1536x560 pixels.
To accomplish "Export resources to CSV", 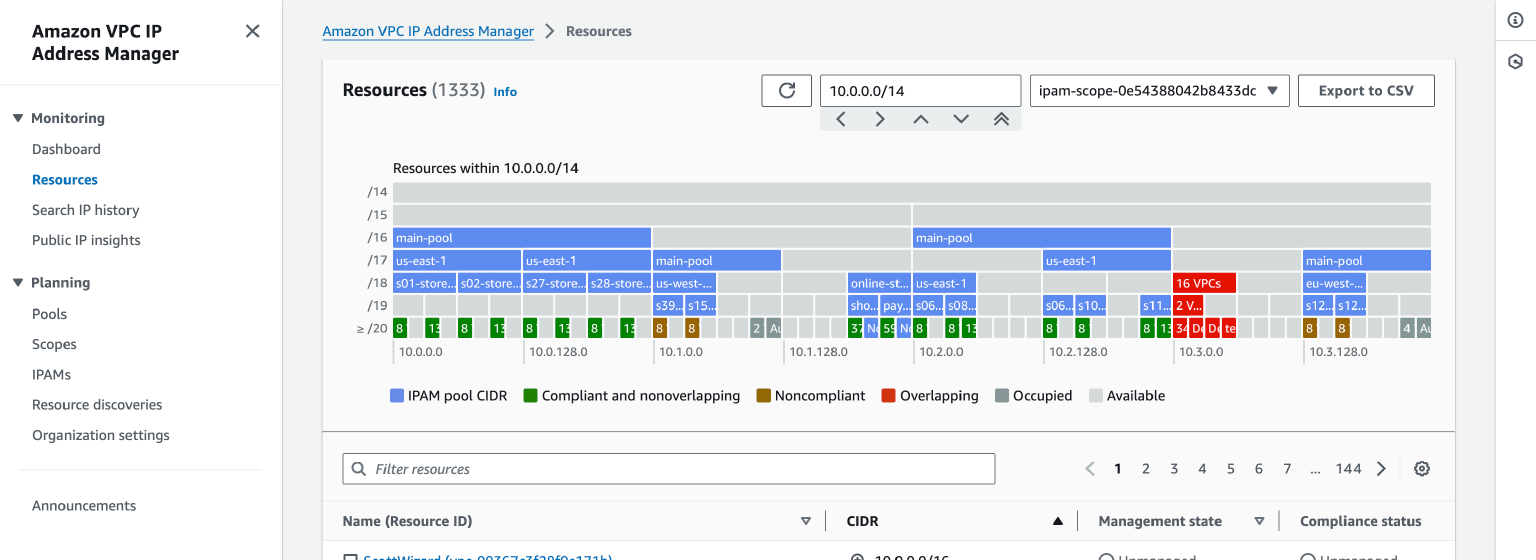I will coord(1366,90).
